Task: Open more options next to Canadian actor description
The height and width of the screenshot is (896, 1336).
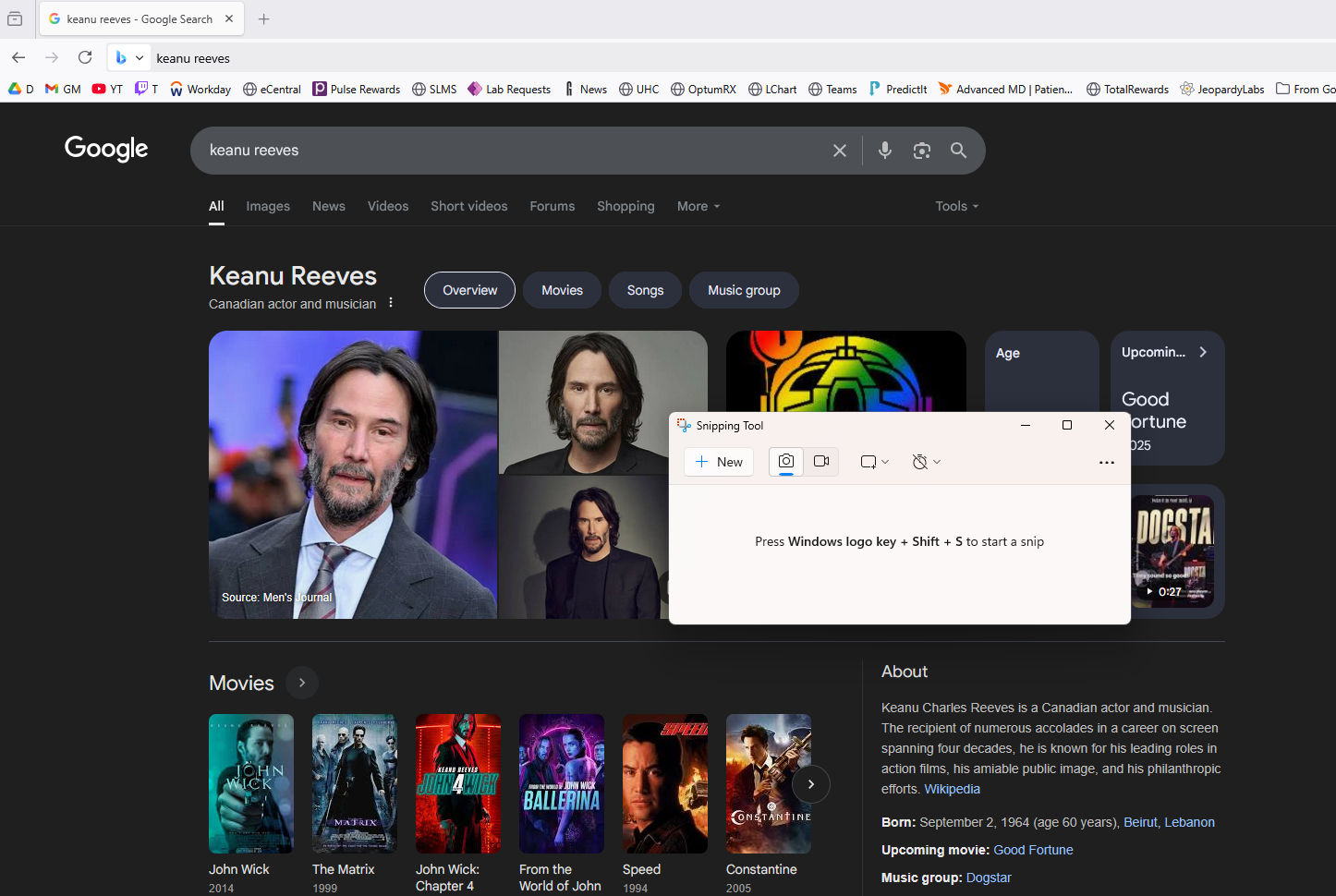Action: pos(391,303)
